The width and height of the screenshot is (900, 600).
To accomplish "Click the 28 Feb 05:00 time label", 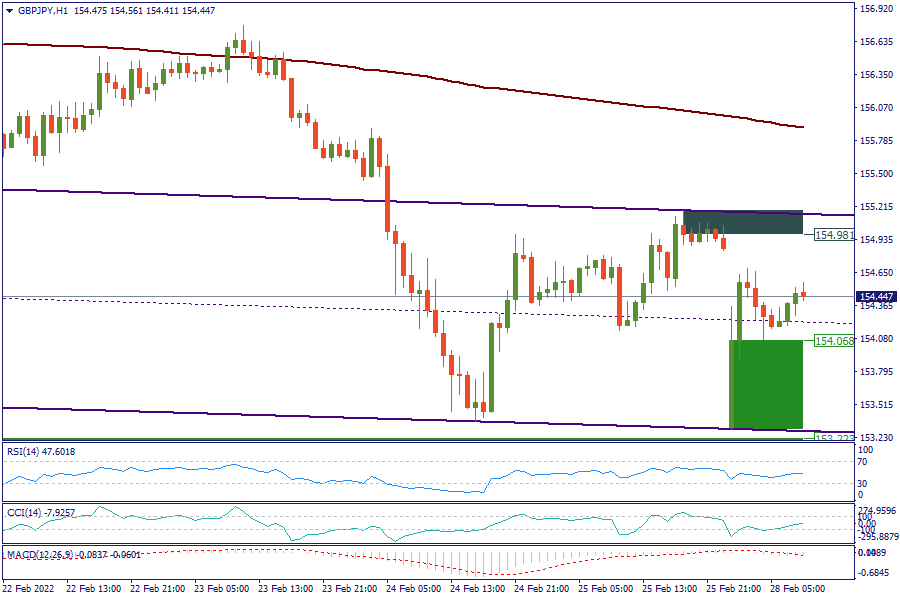I will 797,589.
